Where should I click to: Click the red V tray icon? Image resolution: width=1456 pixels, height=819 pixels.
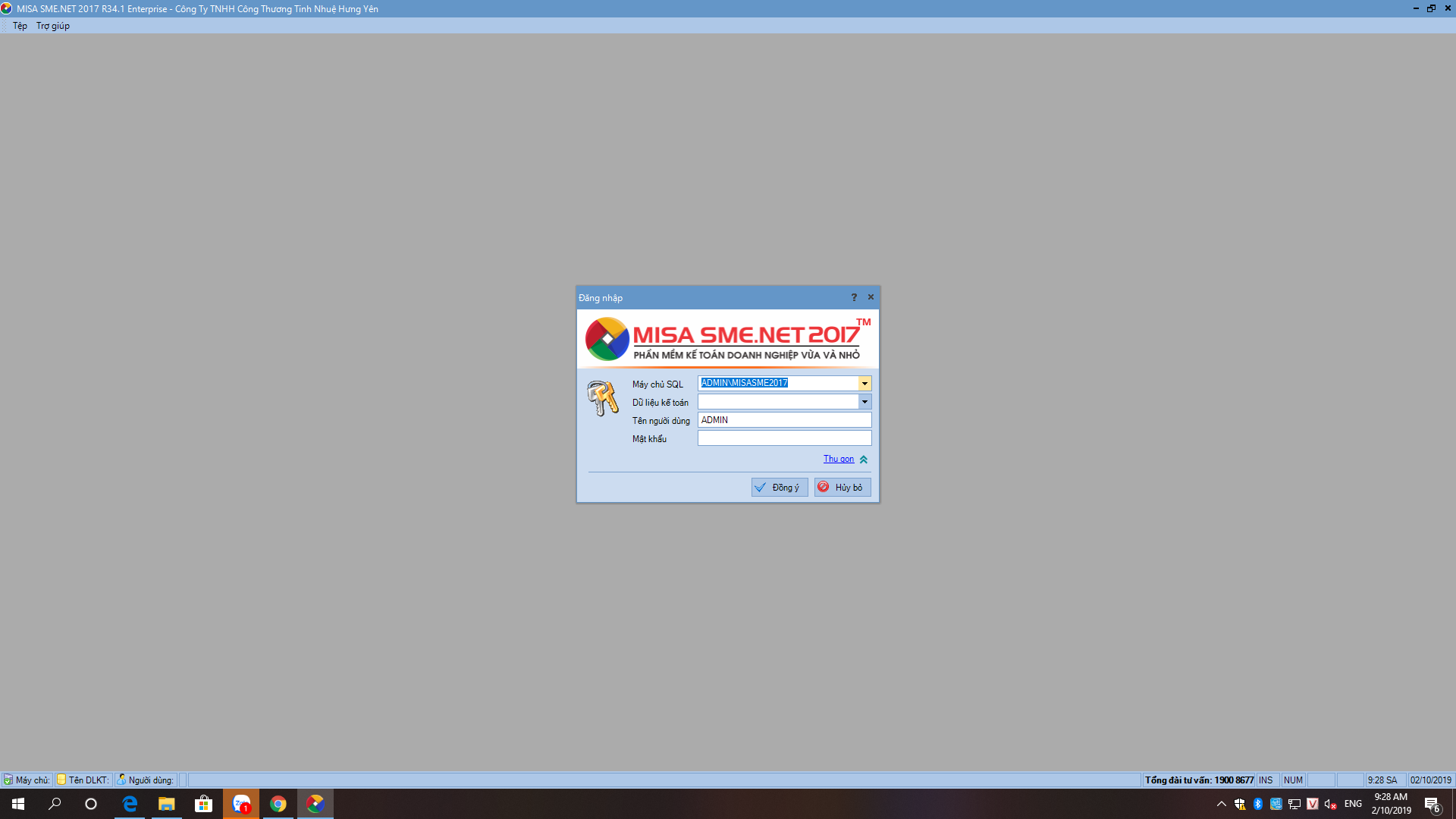(x=1313, y=804)
